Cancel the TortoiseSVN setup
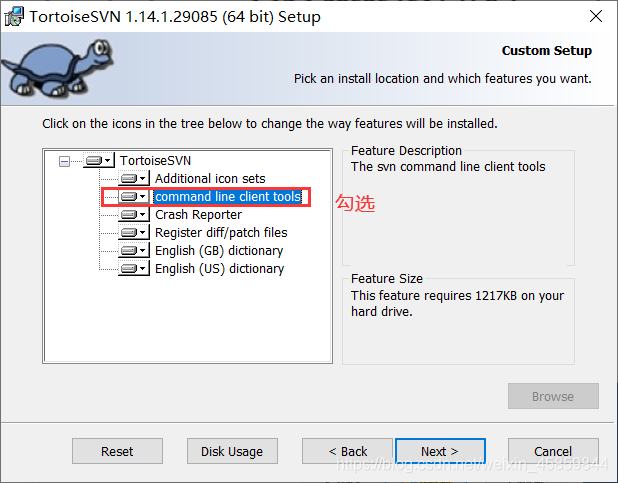This screenshot has width=618, height=483. [x=553, y=451]
